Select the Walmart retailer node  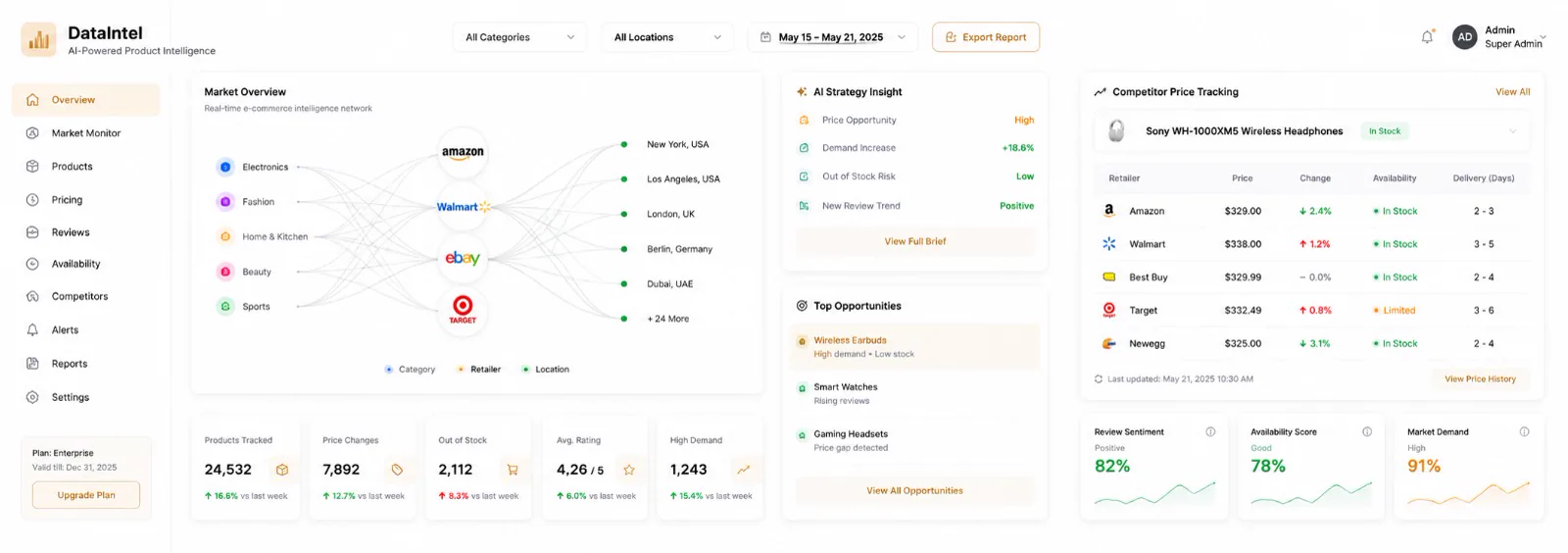coord(463,207)
